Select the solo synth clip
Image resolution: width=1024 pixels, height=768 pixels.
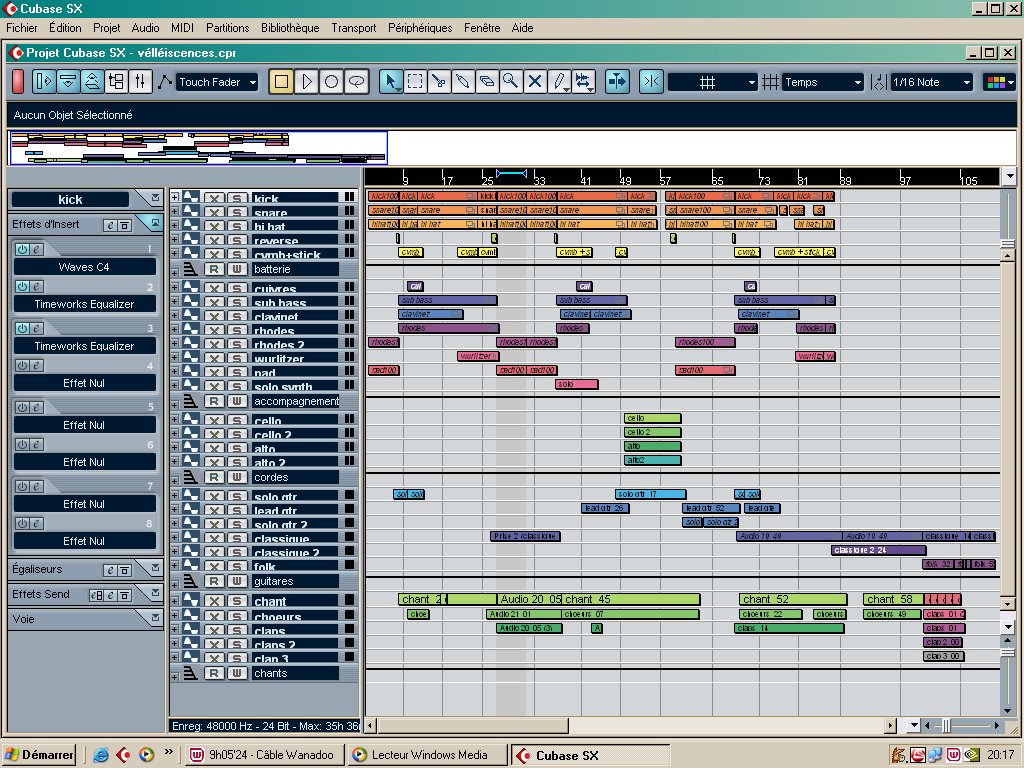click(x=577, y=384)
